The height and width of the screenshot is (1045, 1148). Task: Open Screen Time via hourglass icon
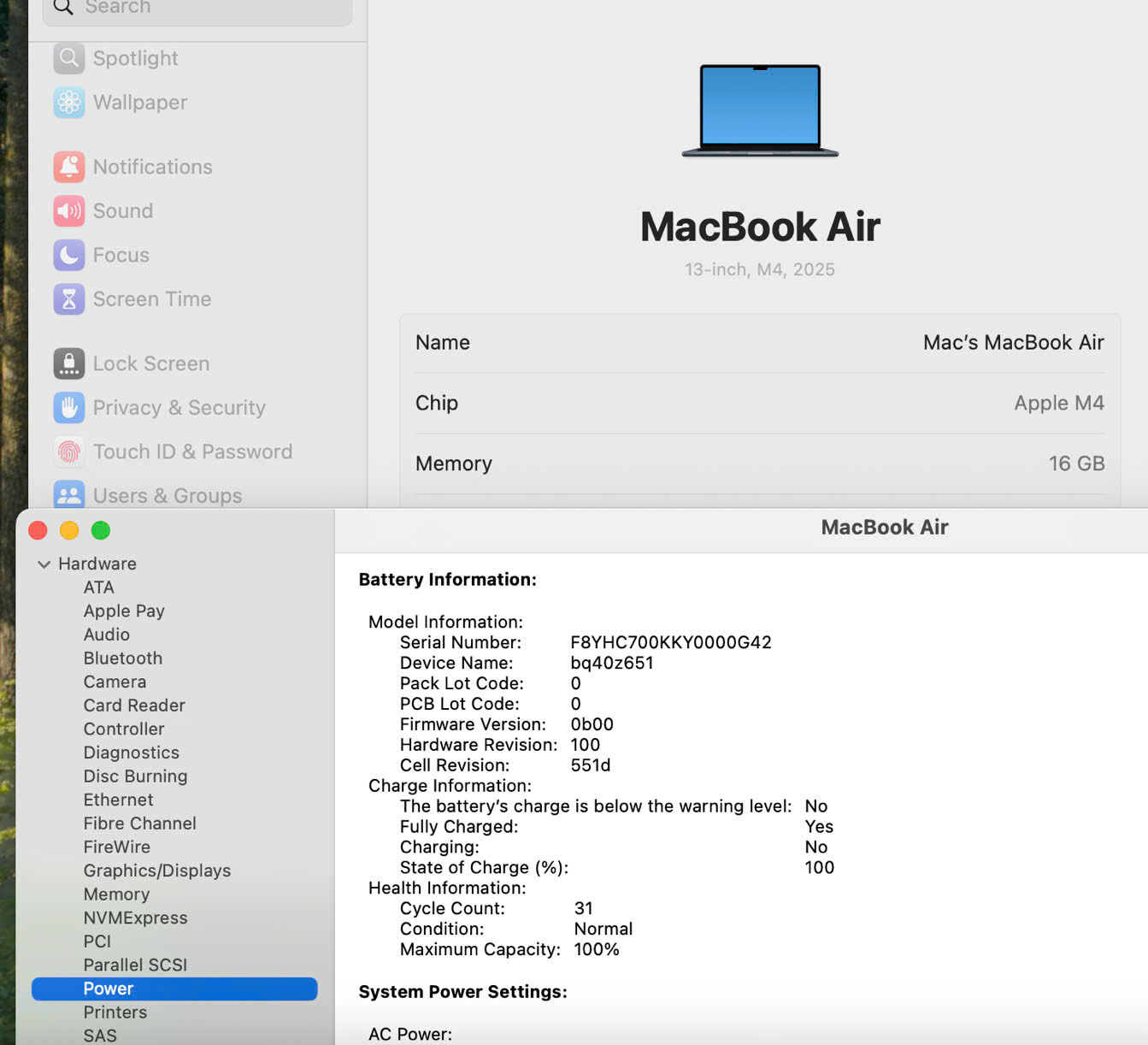click(x=69, y=299)
